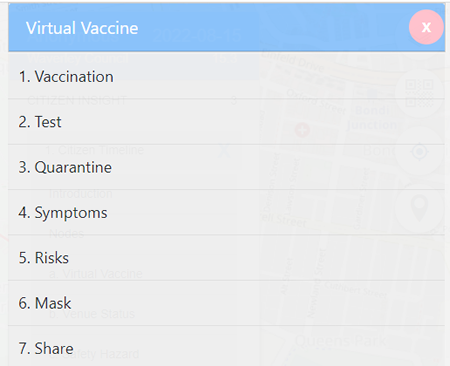Click the Virtual Vaccine header title

pos(82,28)
